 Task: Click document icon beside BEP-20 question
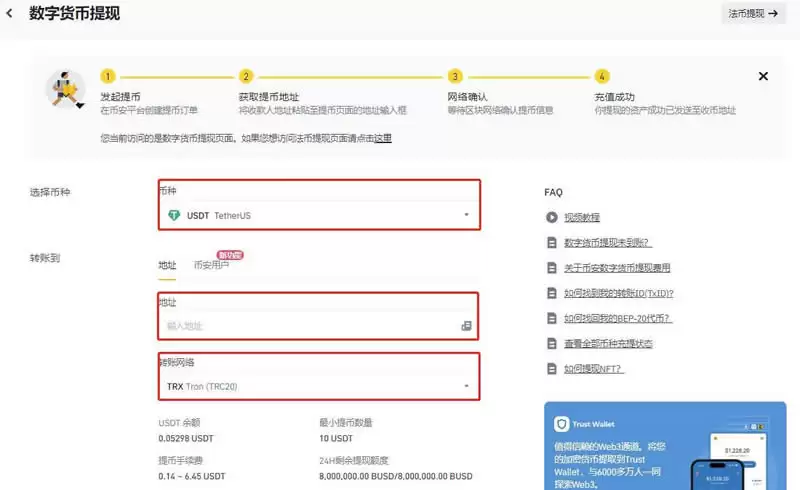point(552,318)
